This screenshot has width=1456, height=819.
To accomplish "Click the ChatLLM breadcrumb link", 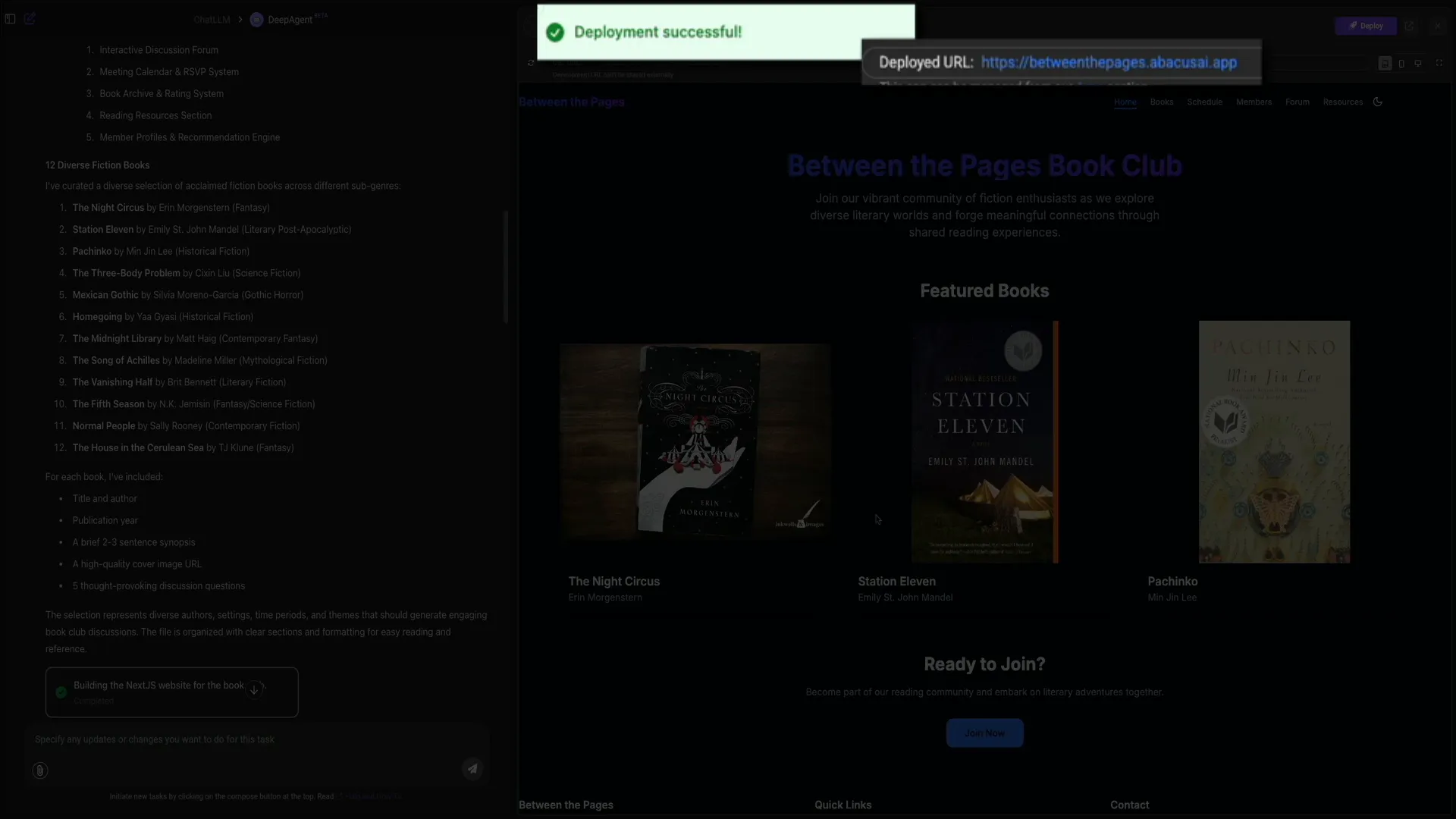I will click(x=212, y=20).
